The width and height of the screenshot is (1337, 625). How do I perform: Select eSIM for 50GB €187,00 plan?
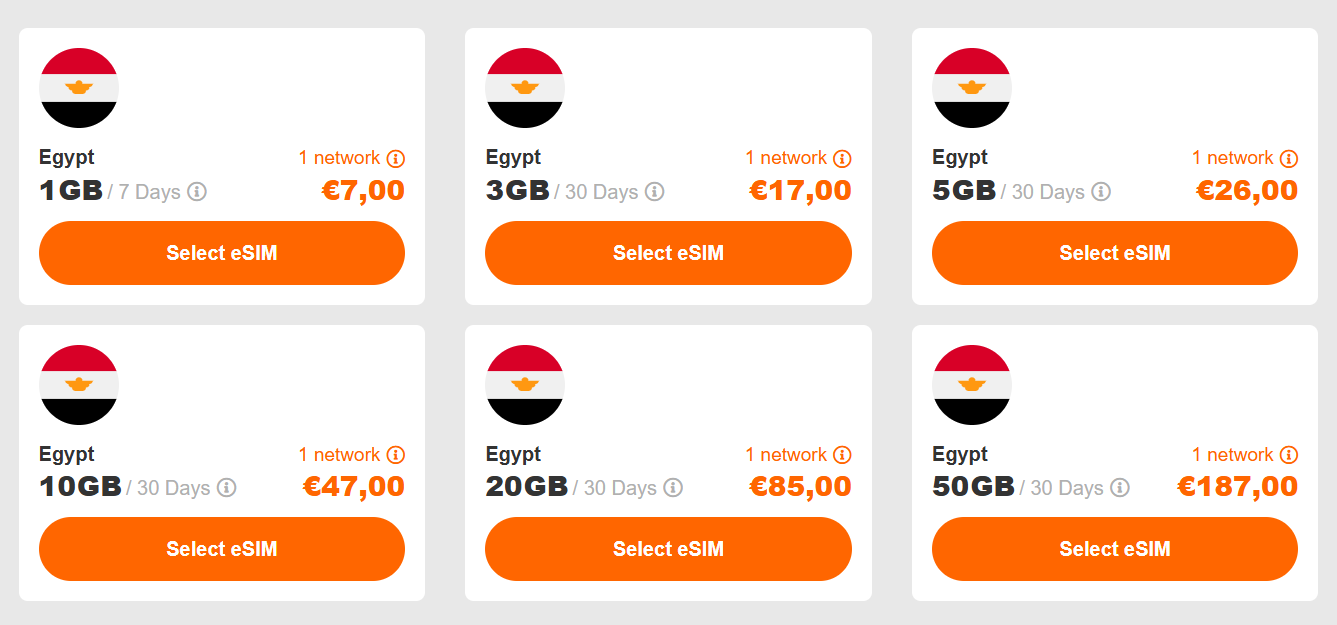(1115, 549)
